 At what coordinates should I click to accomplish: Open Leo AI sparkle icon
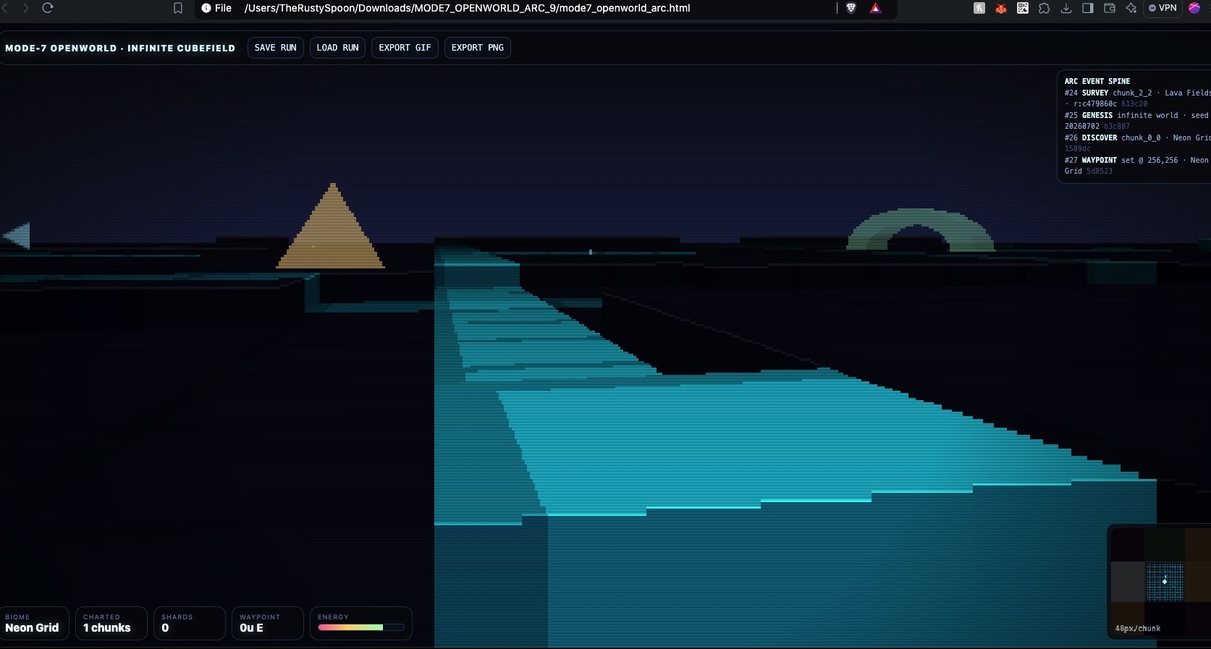pyautogui.click(x=1131, y=8)
